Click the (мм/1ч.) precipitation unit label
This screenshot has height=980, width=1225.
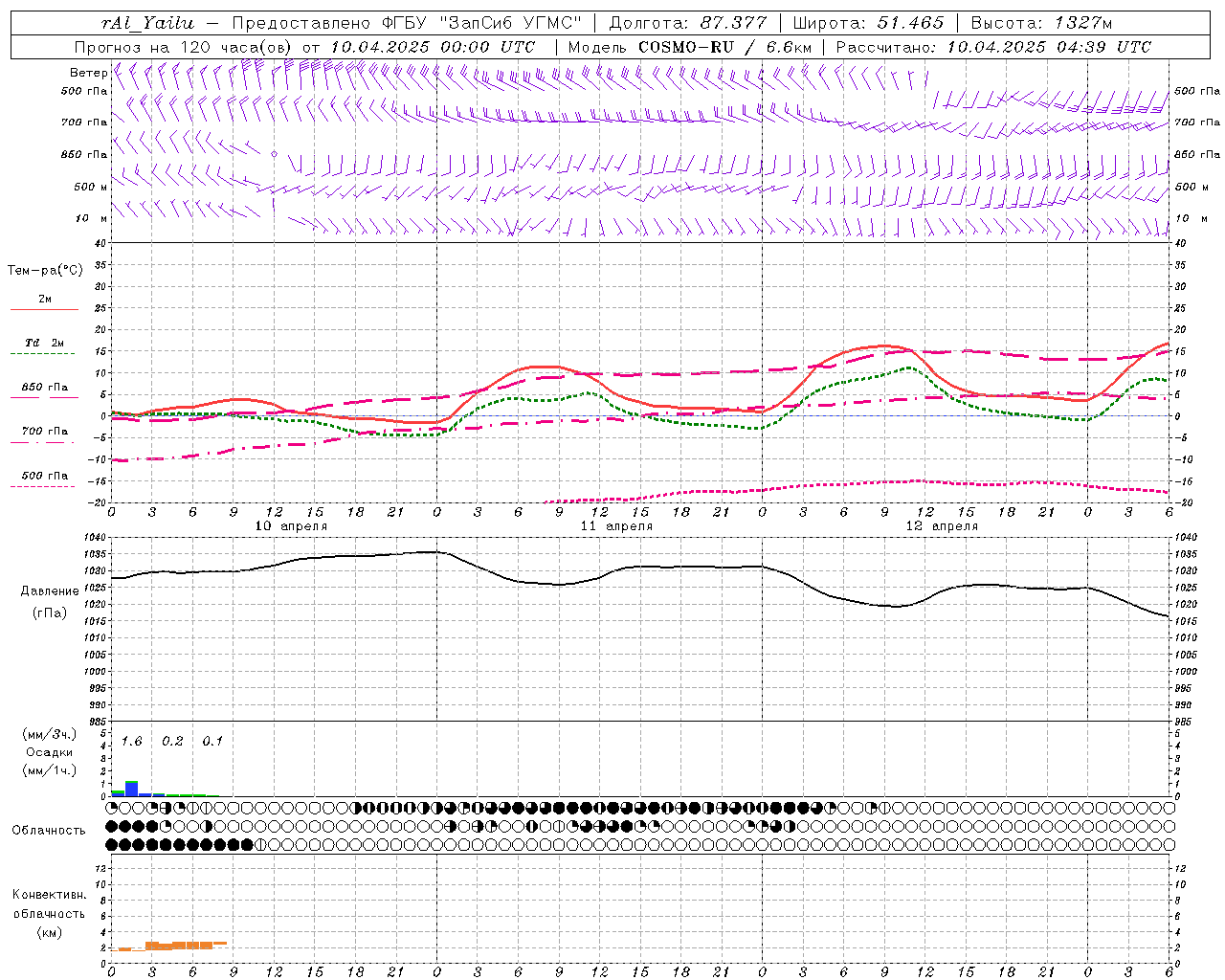click(x=49, y=770)
